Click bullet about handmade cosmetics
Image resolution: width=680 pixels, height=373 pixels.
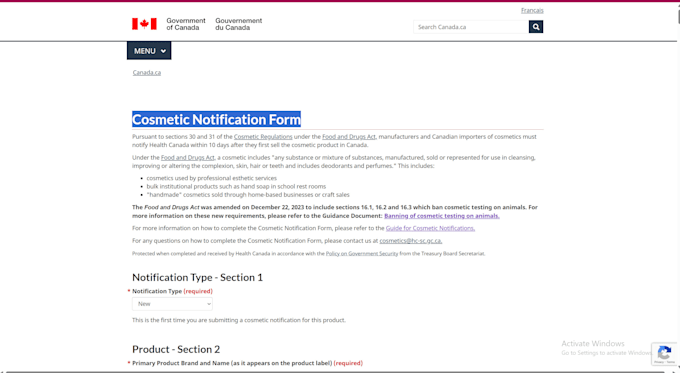[x=248, y=195]
